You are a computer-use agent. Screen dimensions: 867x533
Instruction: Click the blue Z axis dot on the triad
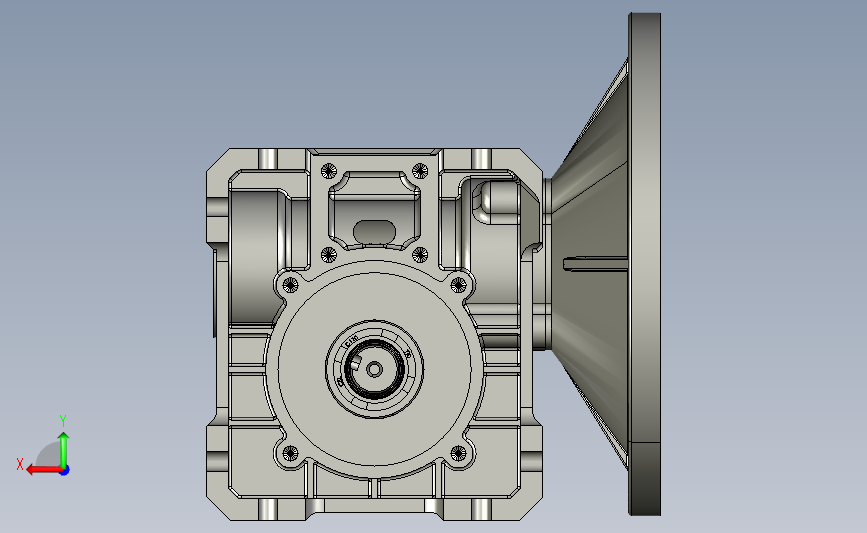pos(65,470)
